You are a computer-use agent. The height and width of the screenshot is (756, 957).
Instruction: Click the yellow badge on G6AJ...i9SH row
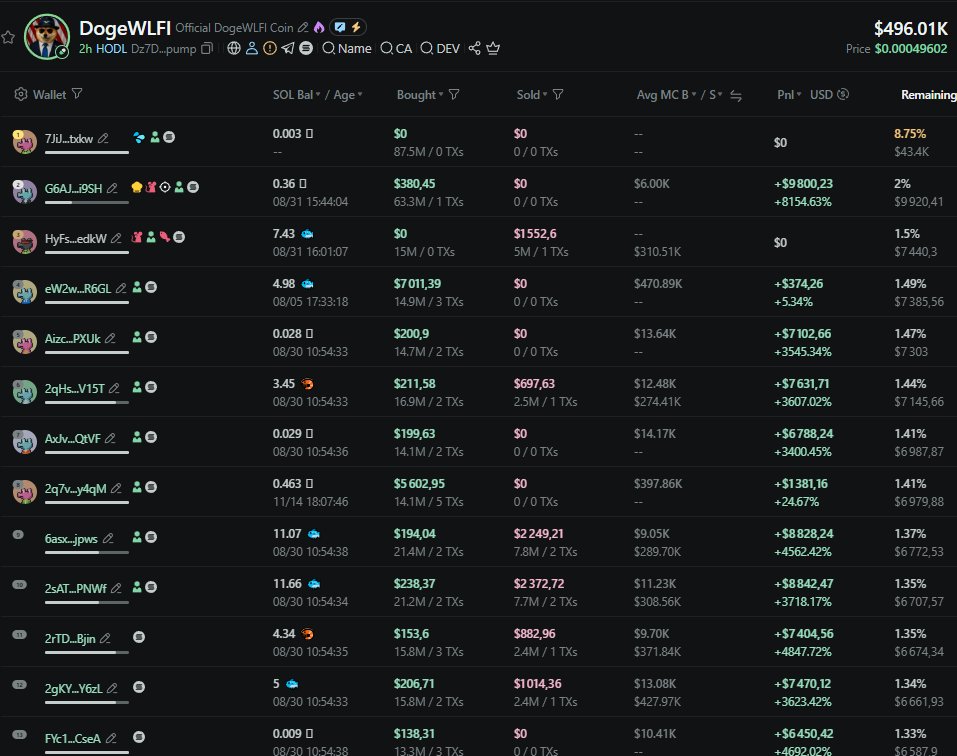137,187
